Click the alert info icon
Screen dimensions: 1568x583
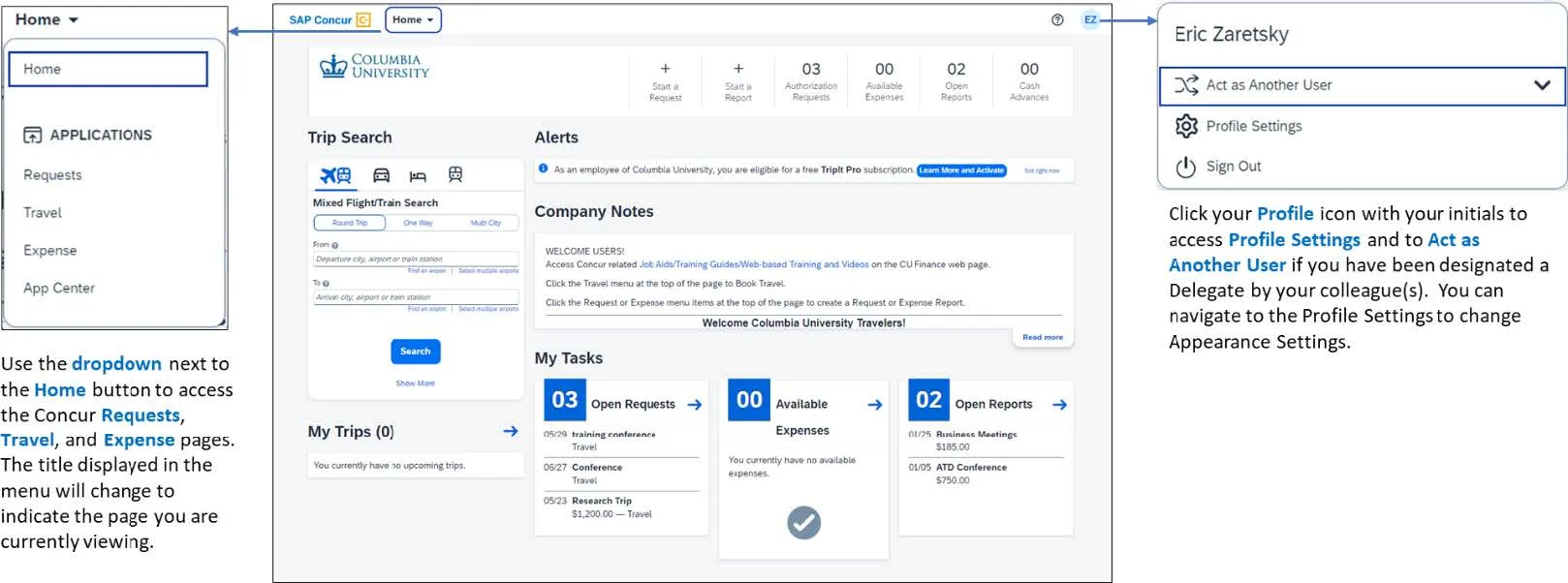(544, 169)
